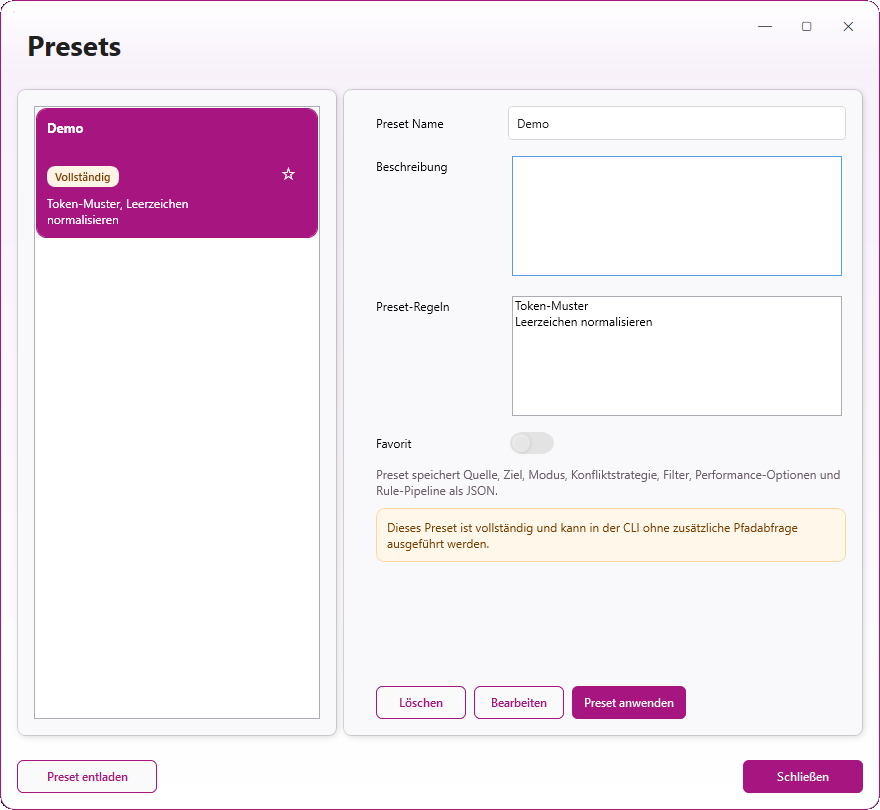The image size is (880, 810).
Task: Select the Leerzeichen normalisieren rule entry
Action: point(583,322)
